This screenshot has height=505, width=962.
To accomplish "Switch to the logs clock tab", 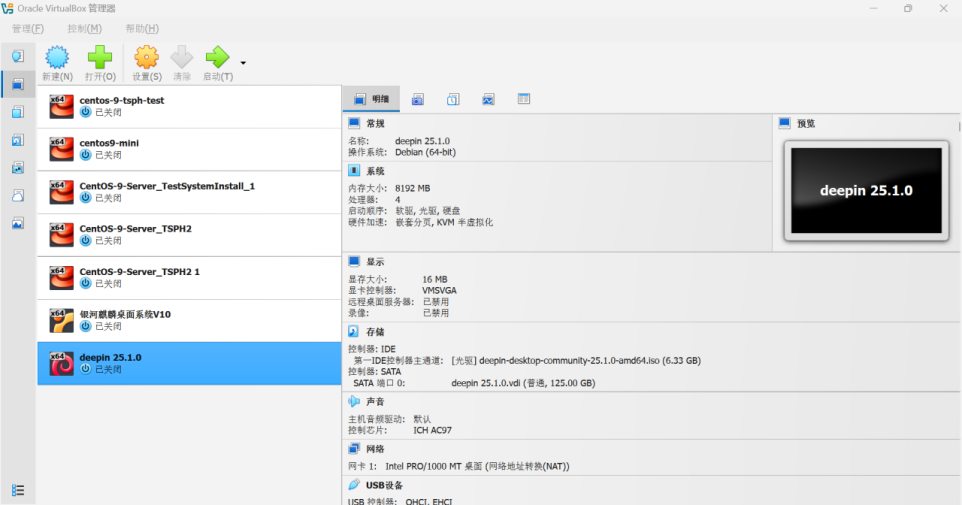I will [x=453, y=99].
